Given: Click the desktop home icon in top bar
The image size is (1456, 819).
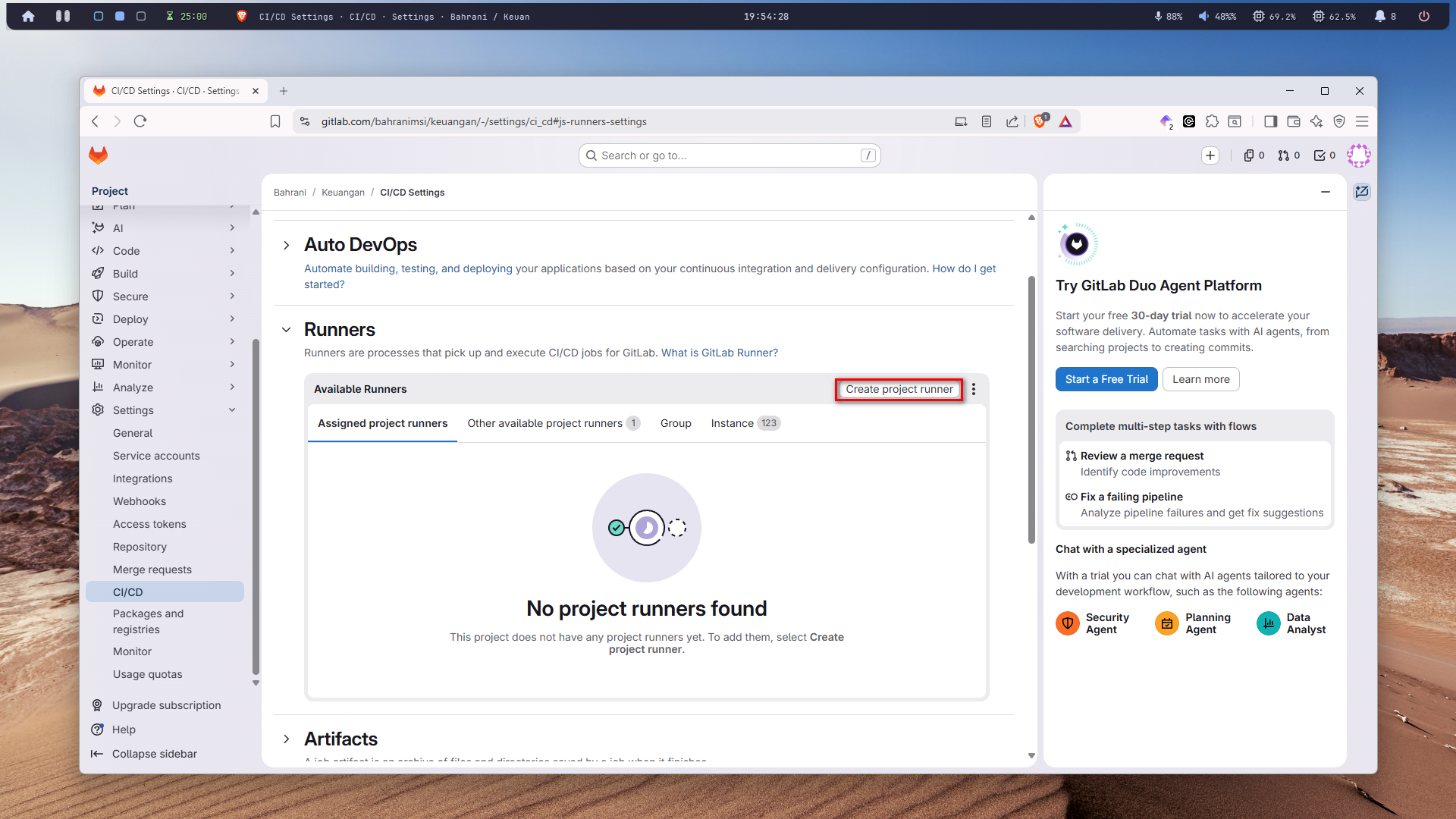Looking at the screenshot, I should tap(28, 16).
